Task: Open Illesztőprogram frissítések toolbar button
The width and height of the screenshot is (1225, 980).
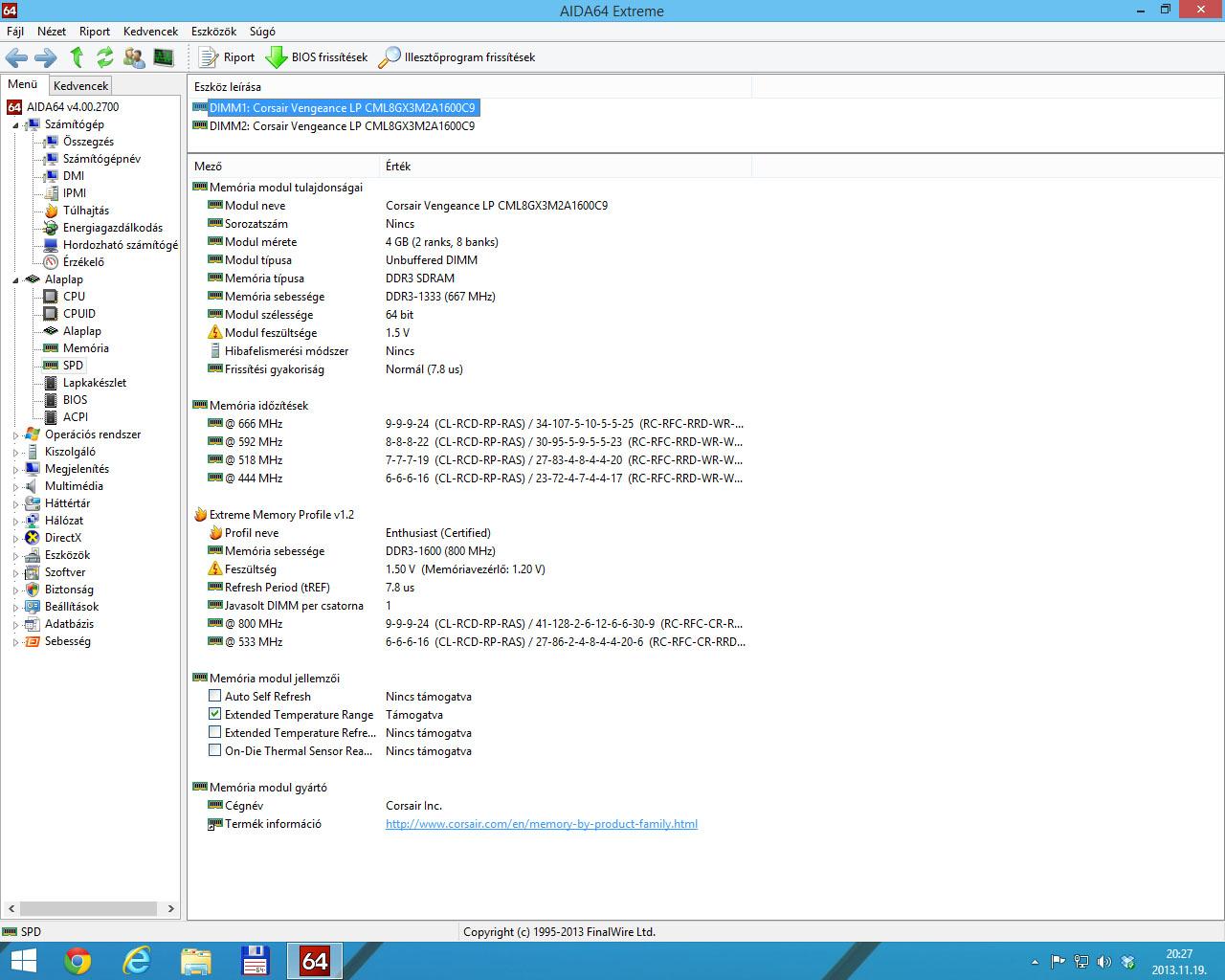Action: [457, 57]
